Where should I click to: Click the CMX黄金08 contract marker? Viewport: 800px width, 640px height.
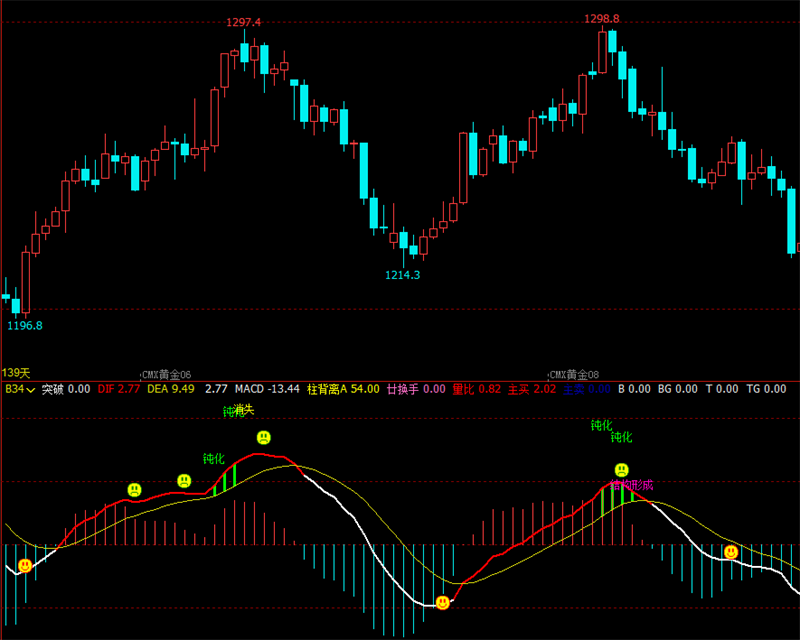click(574, 375)
